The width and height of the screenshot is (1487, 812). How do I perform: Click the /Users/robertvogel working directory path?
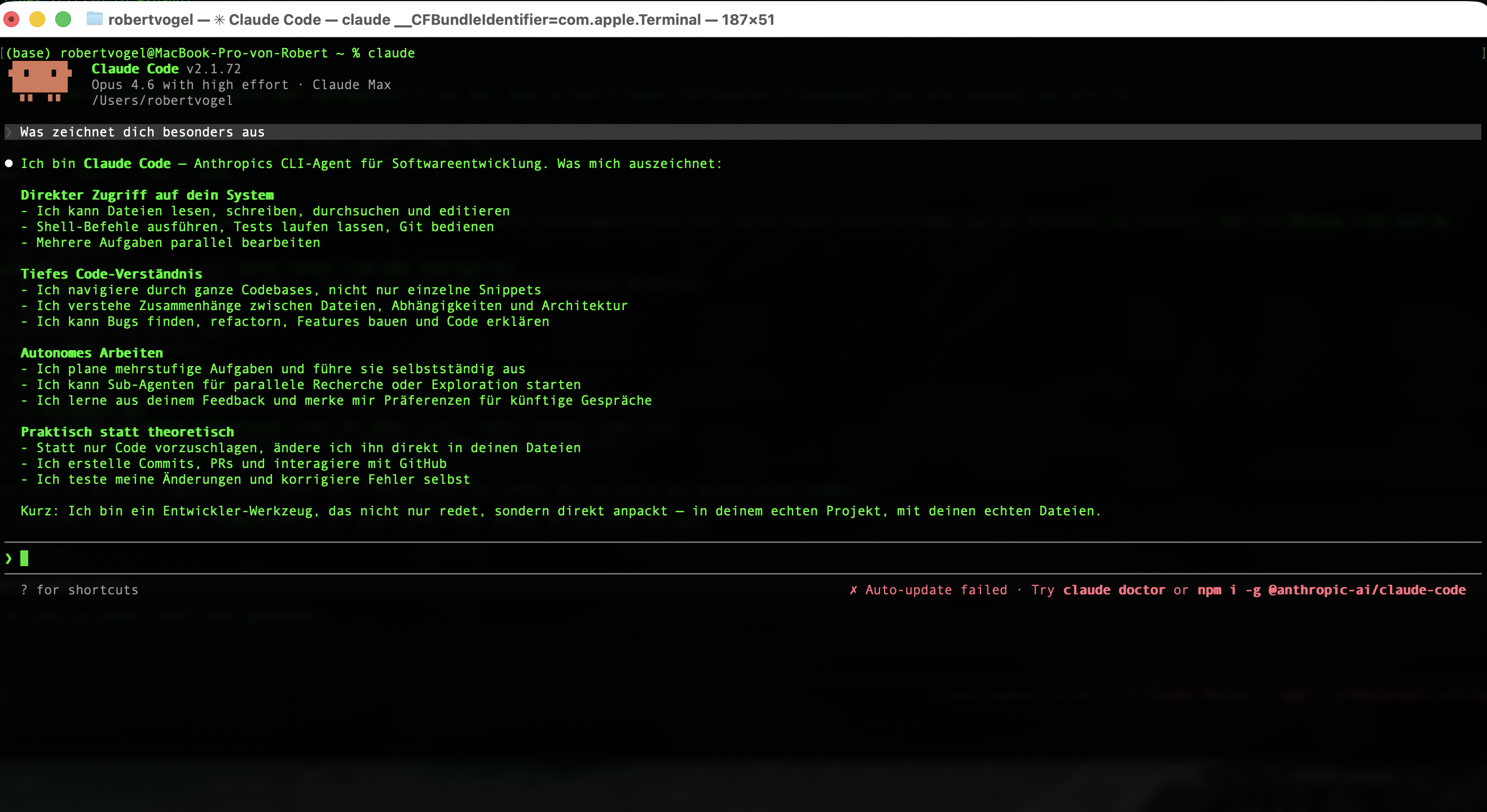tap(162, 100)
